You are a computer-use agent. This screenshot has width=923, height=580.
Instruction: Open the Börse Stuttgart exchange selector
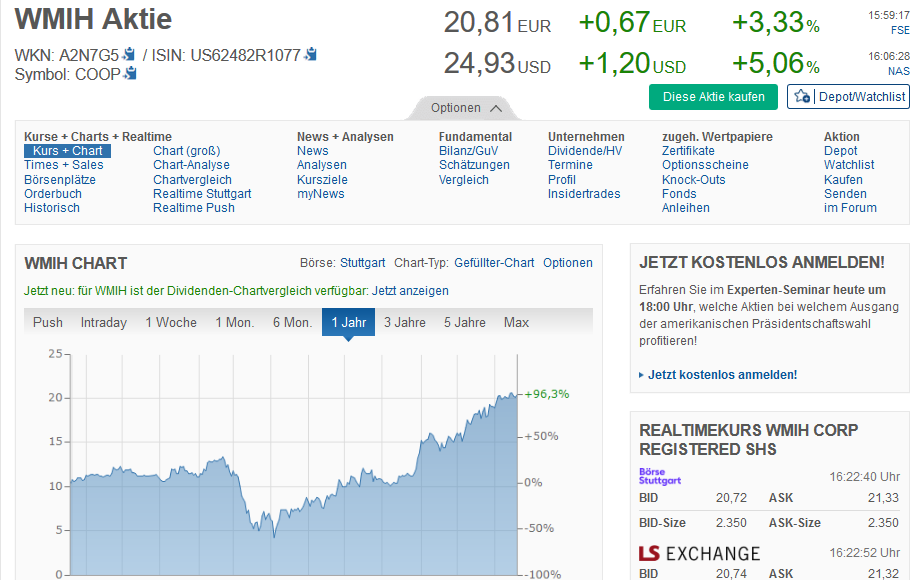pos(362,263)
